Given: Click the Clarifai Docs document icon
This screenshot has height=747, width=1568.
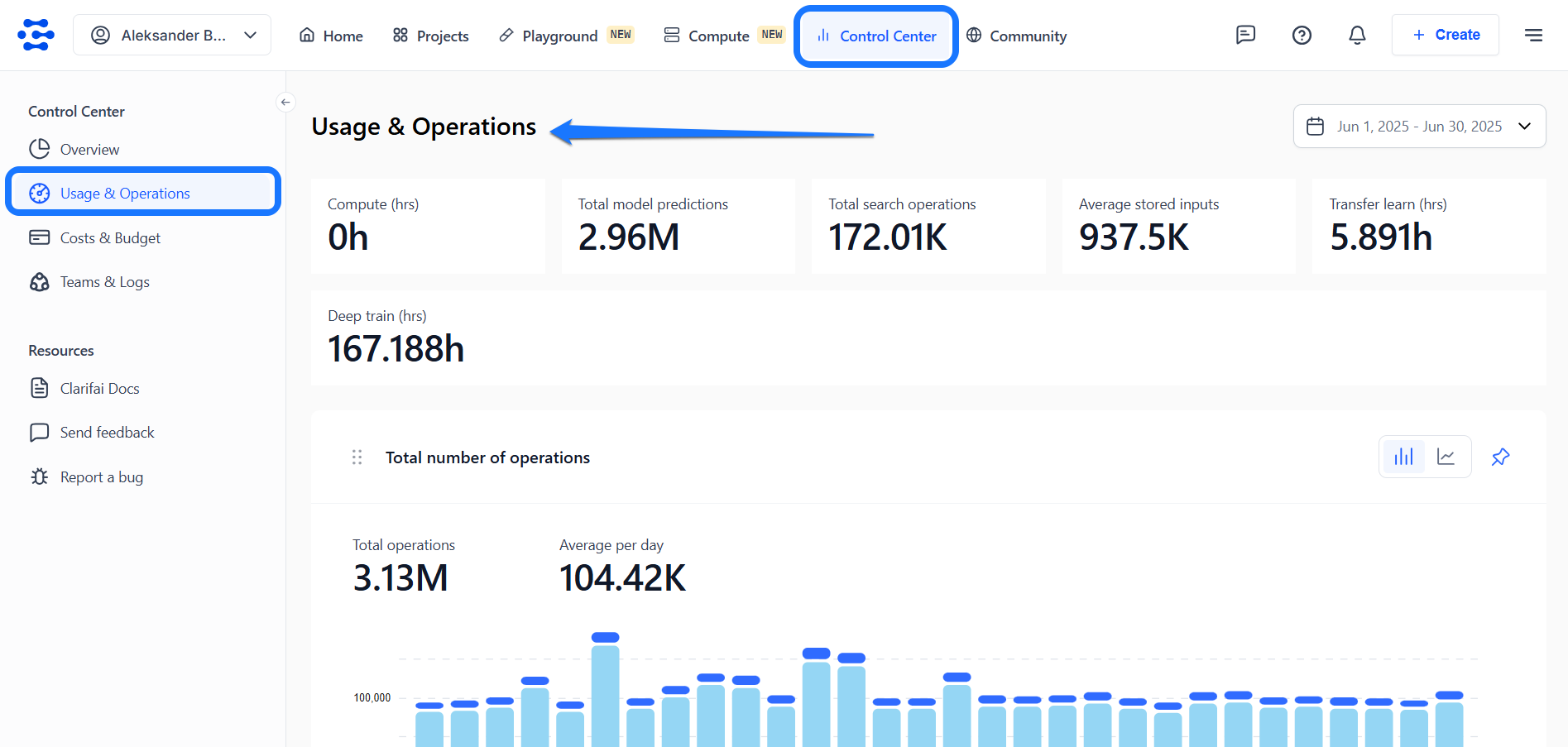Looking at the screenshot, I should tap(39, 388).
